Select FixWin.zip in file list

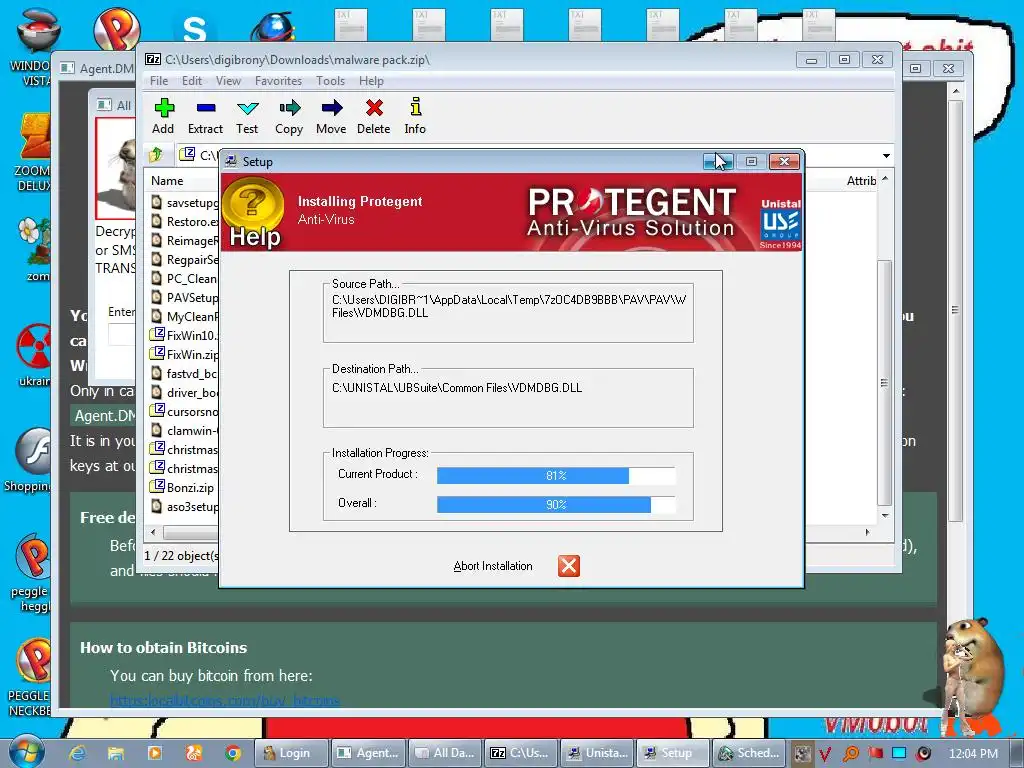click(x=185, y=354)
